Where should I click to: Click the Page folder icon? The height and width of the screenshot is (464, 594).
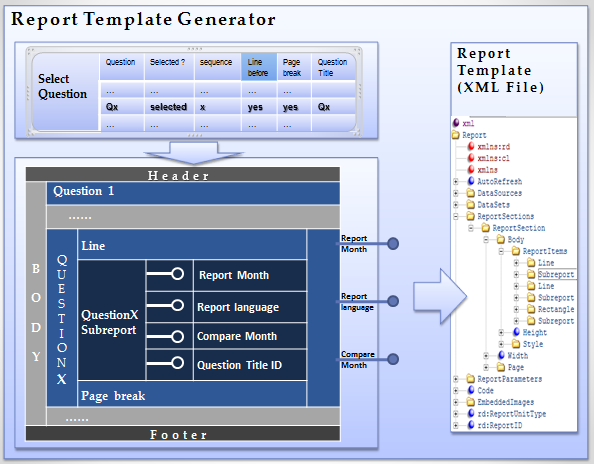(501, 367)
